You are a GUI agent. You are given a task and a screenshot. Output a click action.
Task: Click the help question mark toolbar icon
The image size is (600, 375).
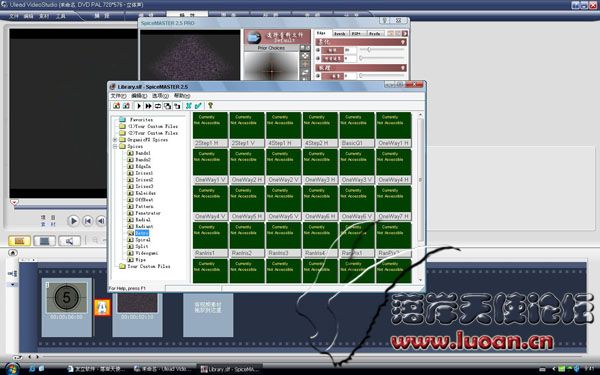click(210, 106)
